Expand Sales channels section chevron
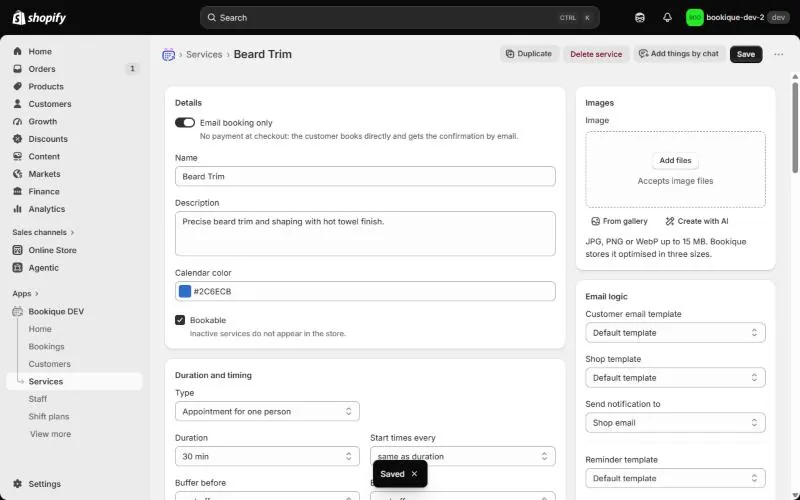 72,232
